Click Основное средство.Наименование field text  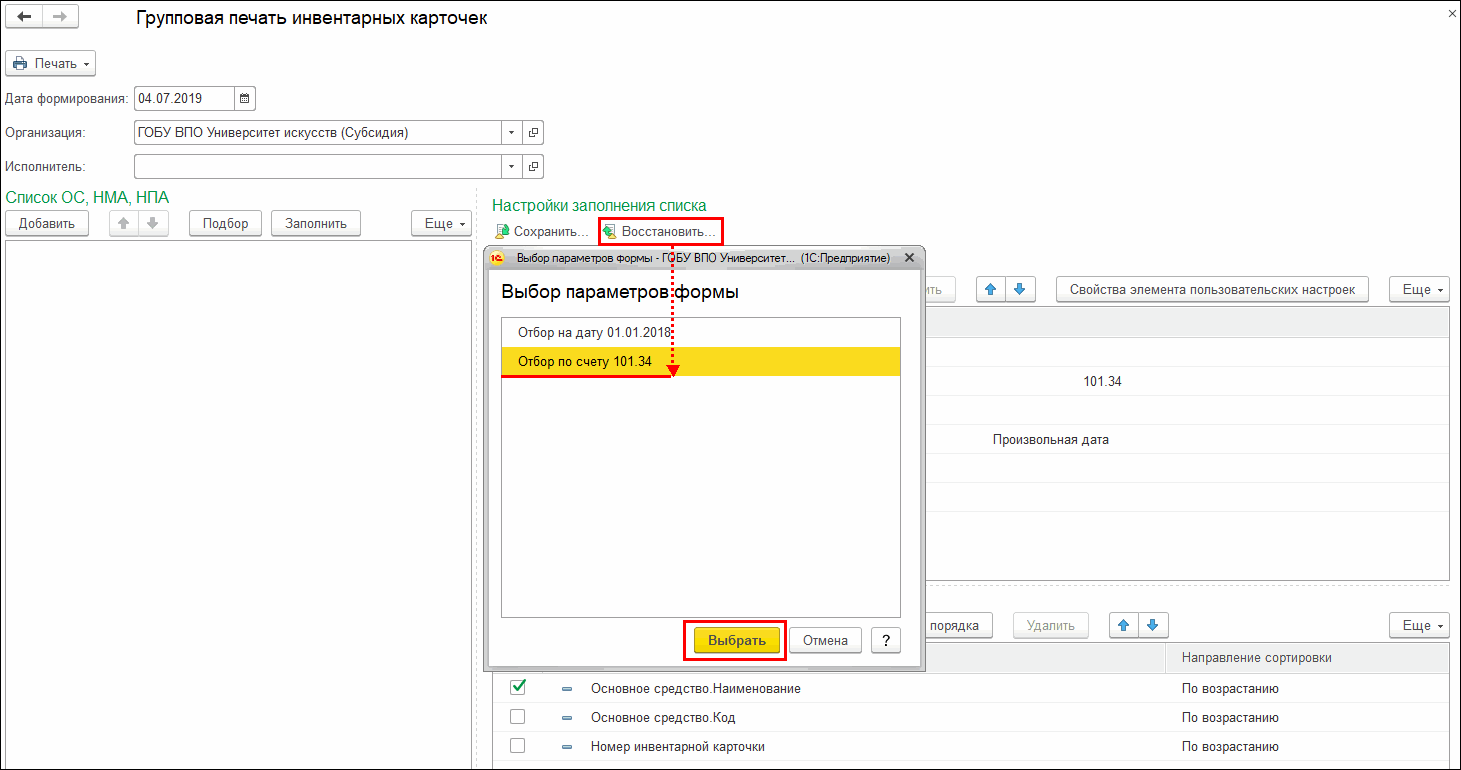[696, 688]
